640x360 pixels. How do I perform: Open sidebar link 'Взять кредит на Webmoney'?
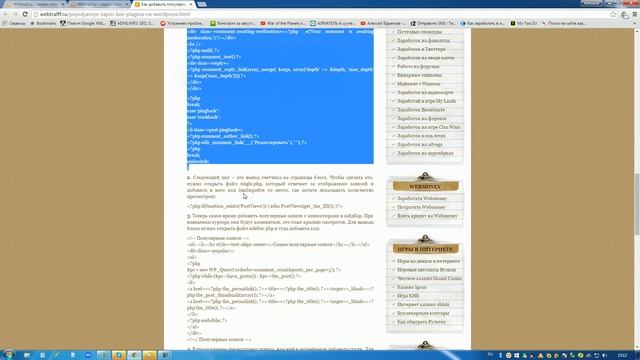point(427,216)
